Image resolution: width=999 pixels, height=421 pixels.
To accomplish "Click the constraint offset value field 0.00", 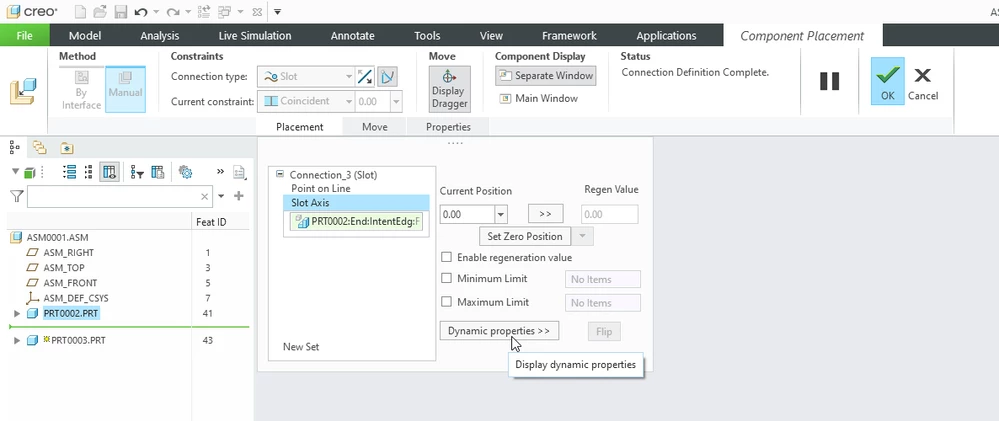I will coord(372,101).
